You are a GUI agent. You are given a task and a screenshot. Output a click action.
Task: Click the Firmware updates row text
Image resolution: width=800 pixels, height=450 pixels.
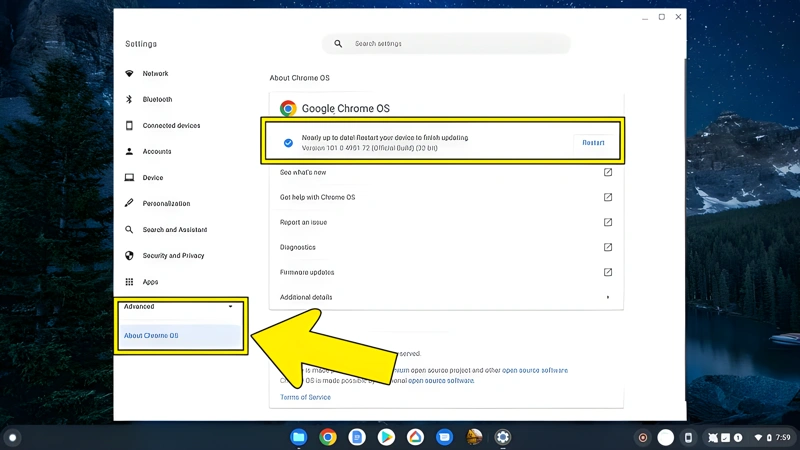tap(307, 272)
